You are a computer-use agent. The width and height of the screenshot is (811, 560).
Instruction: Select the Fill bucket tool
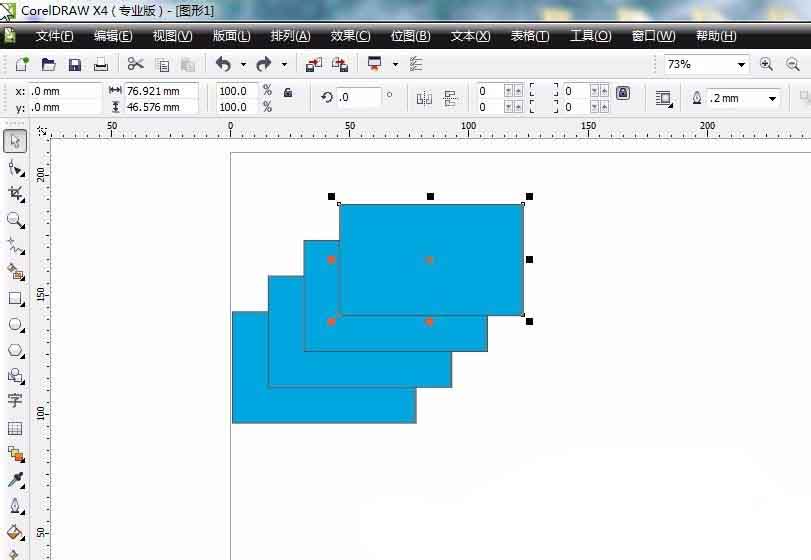[16, 532]
